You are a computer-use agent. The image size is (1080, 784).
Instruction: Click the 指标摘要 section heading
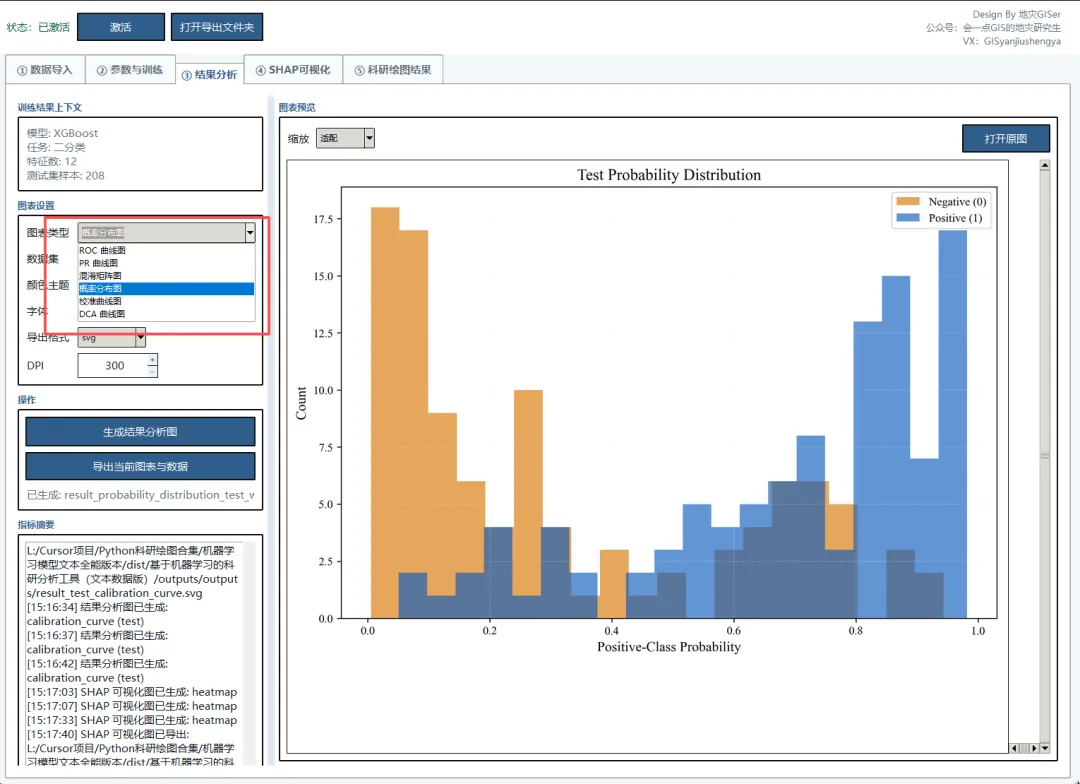click(x=36, y=525)
